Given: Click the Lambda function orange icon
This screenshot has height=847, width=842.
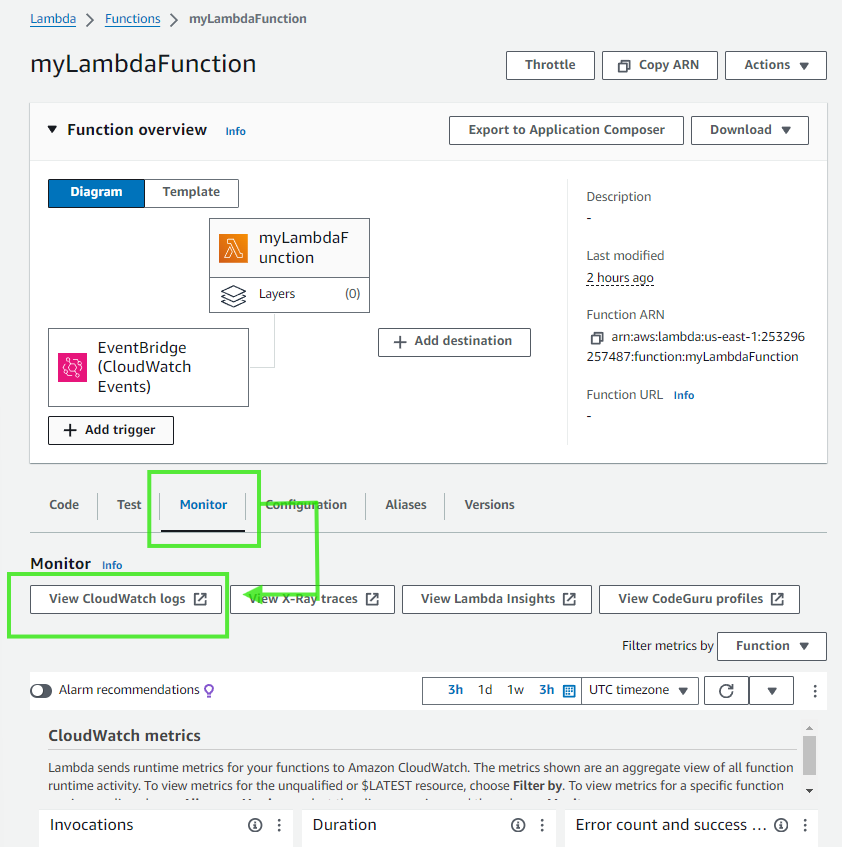Looking at the screenshot, I should coord(234,248).
